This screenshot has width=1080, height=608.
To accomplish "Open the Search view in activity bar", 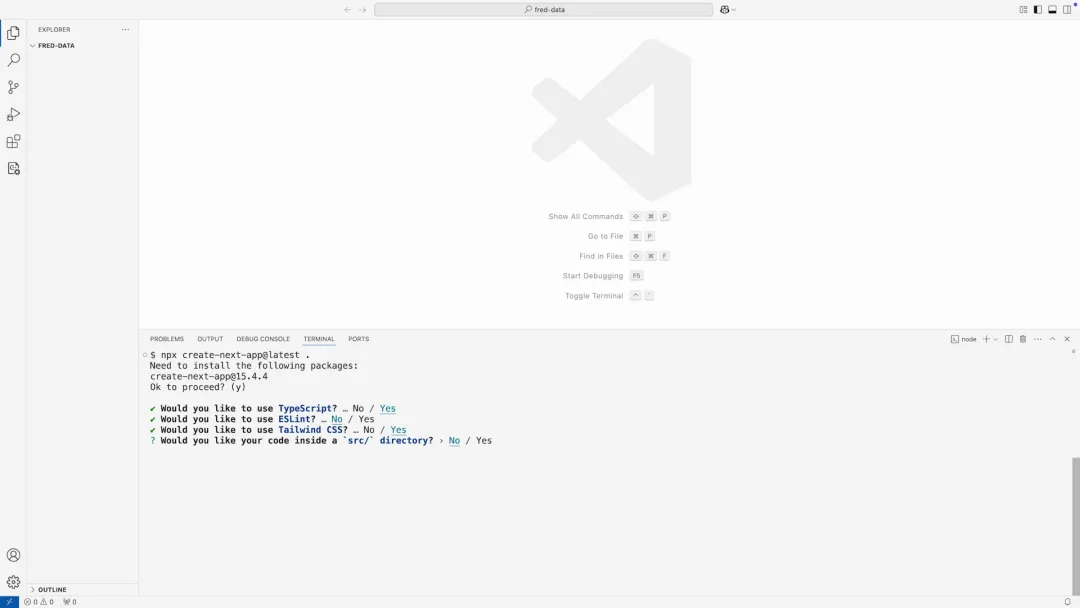I will click(x=13, y=61).
